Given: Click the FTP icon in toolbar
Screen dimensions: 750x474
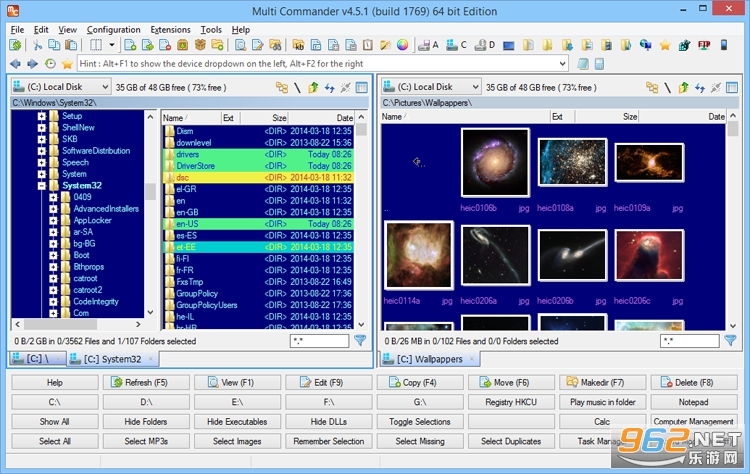Looking at the screenshot, I should pyautogui.click(x=704, y=45).
